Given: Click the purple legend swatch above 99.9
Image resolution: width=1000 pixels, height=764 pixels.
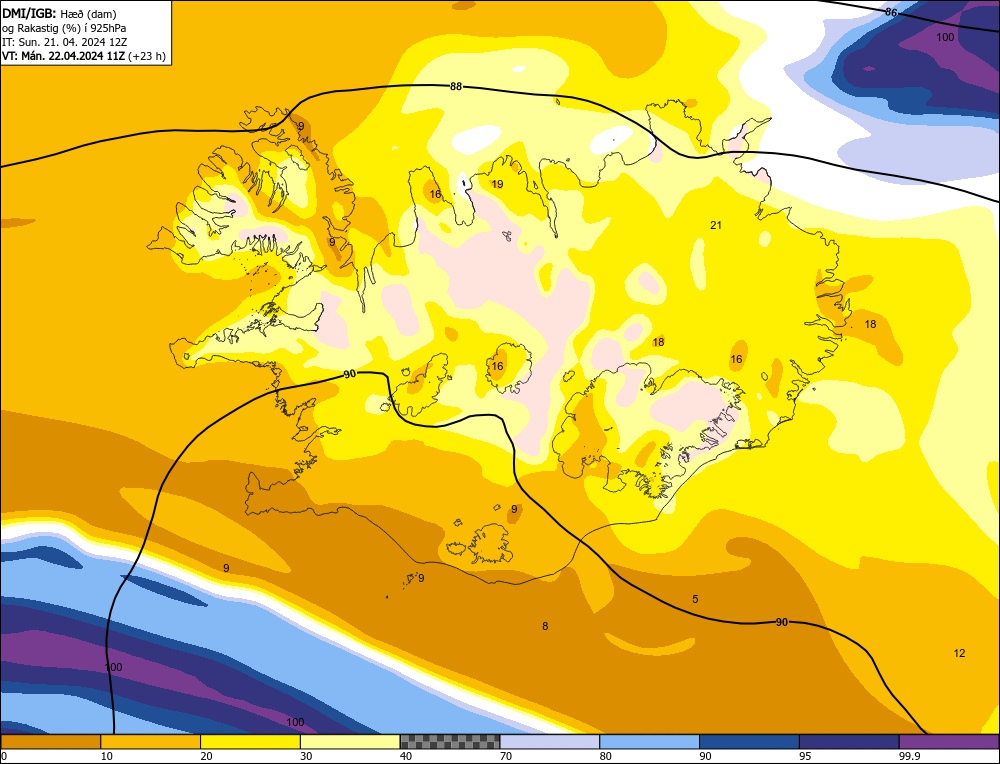Looking at the screenshot, I should coord(950,742).
